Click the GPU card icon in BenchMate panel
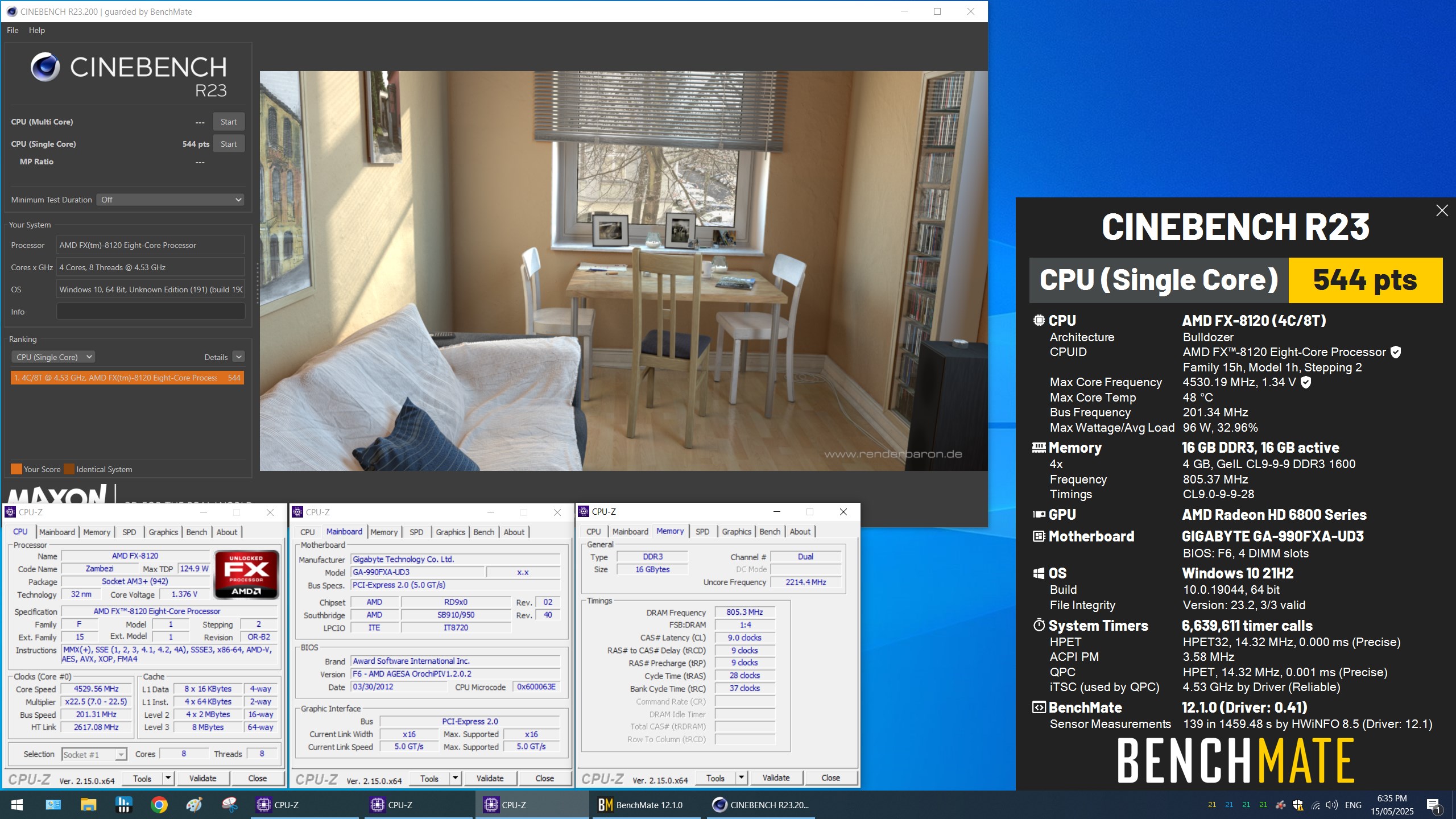The width and height of the screenshot is (1456, 819). point(1039,515)
